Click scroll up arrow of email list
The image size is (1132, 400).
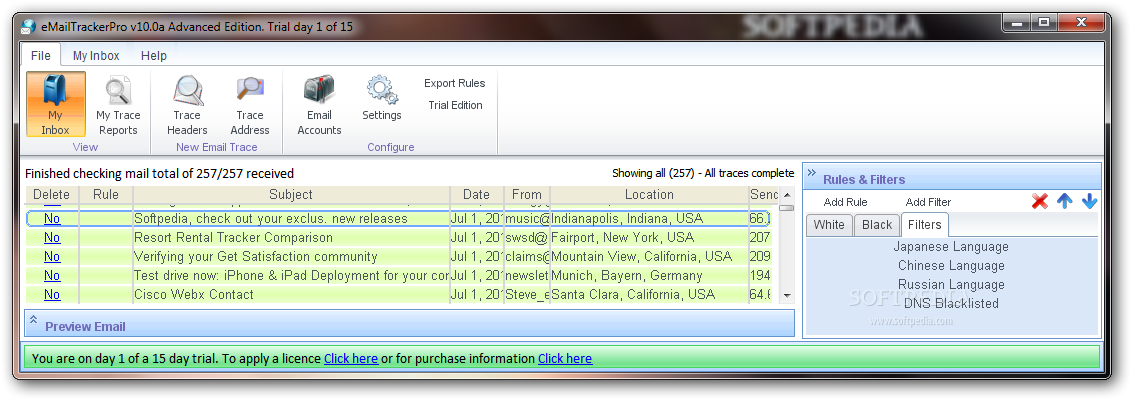pyautogui.click(x=787, y=194)
